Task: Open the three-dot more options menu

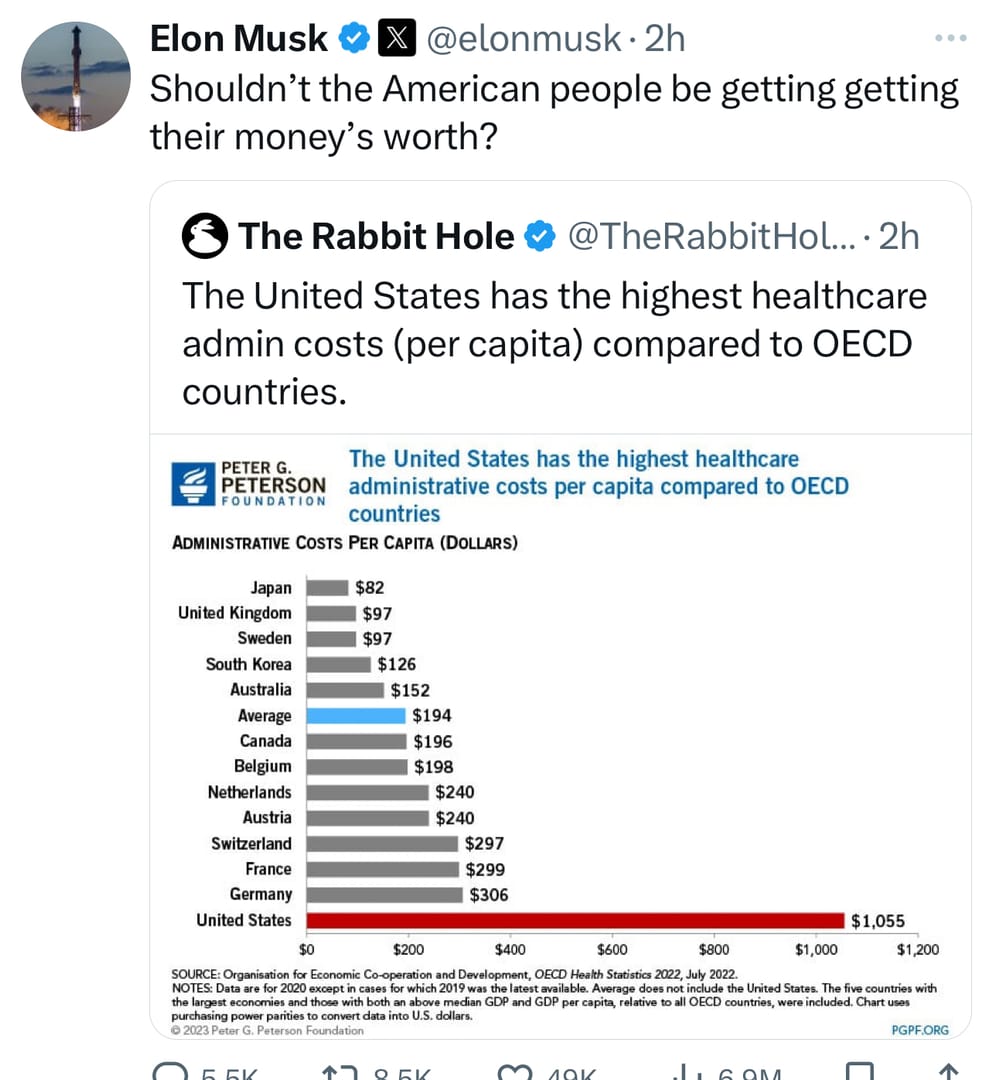Action: (950, 39)
